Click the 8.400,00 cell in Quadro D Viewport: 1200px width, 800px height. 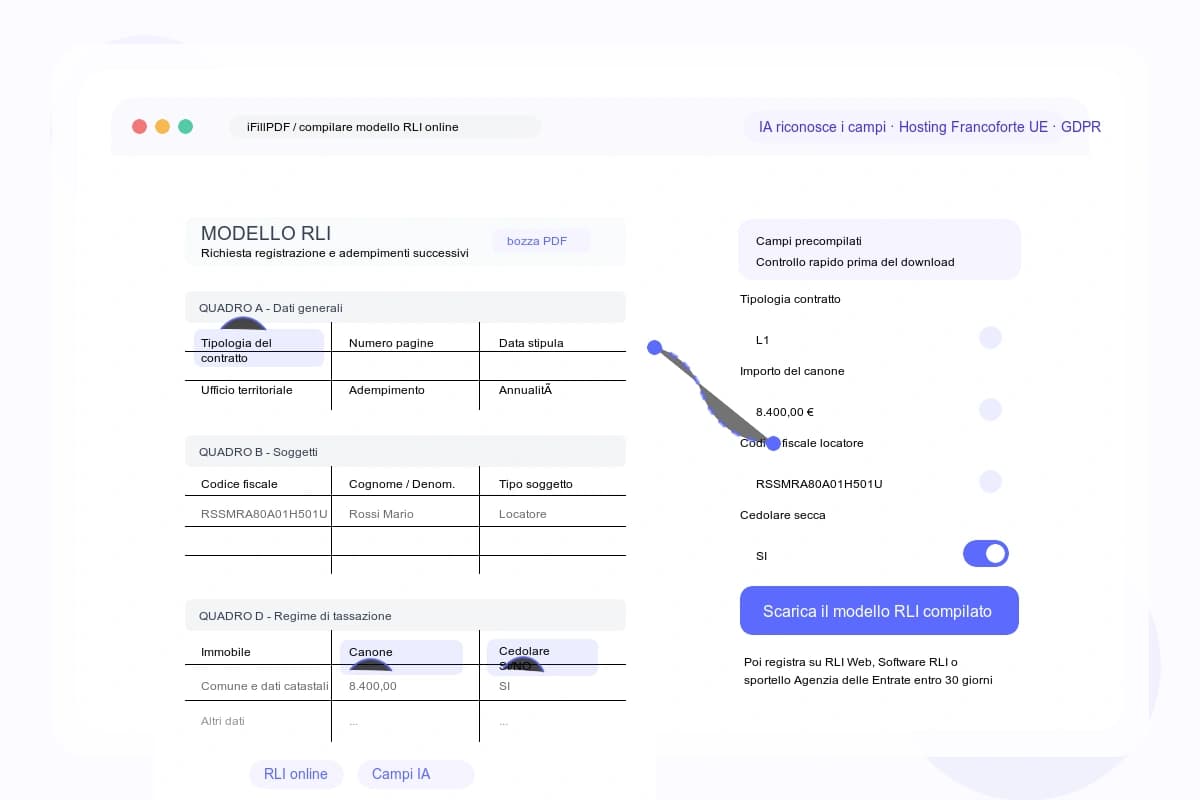pyautogui.click(x=373, y=686)
